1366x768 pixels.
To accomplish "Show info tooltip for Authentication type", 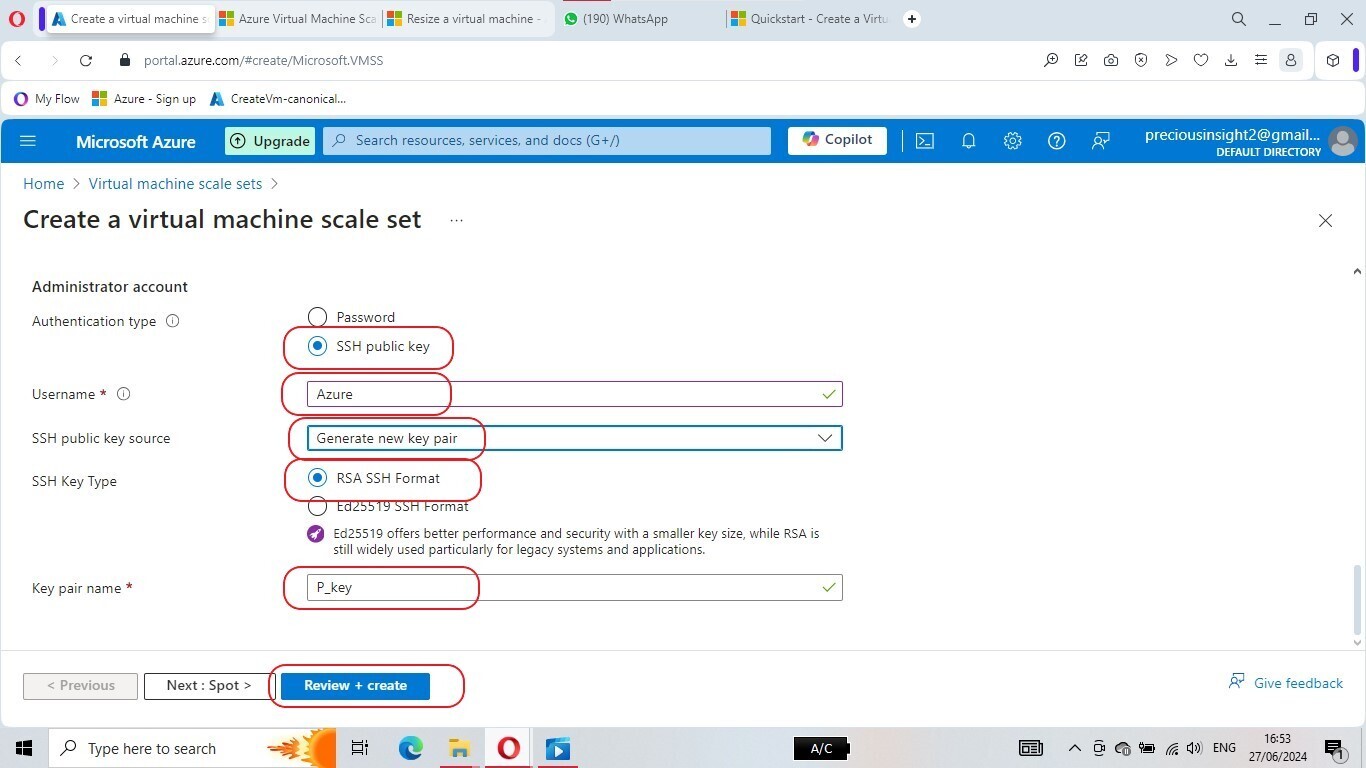I will click(172, 321).
